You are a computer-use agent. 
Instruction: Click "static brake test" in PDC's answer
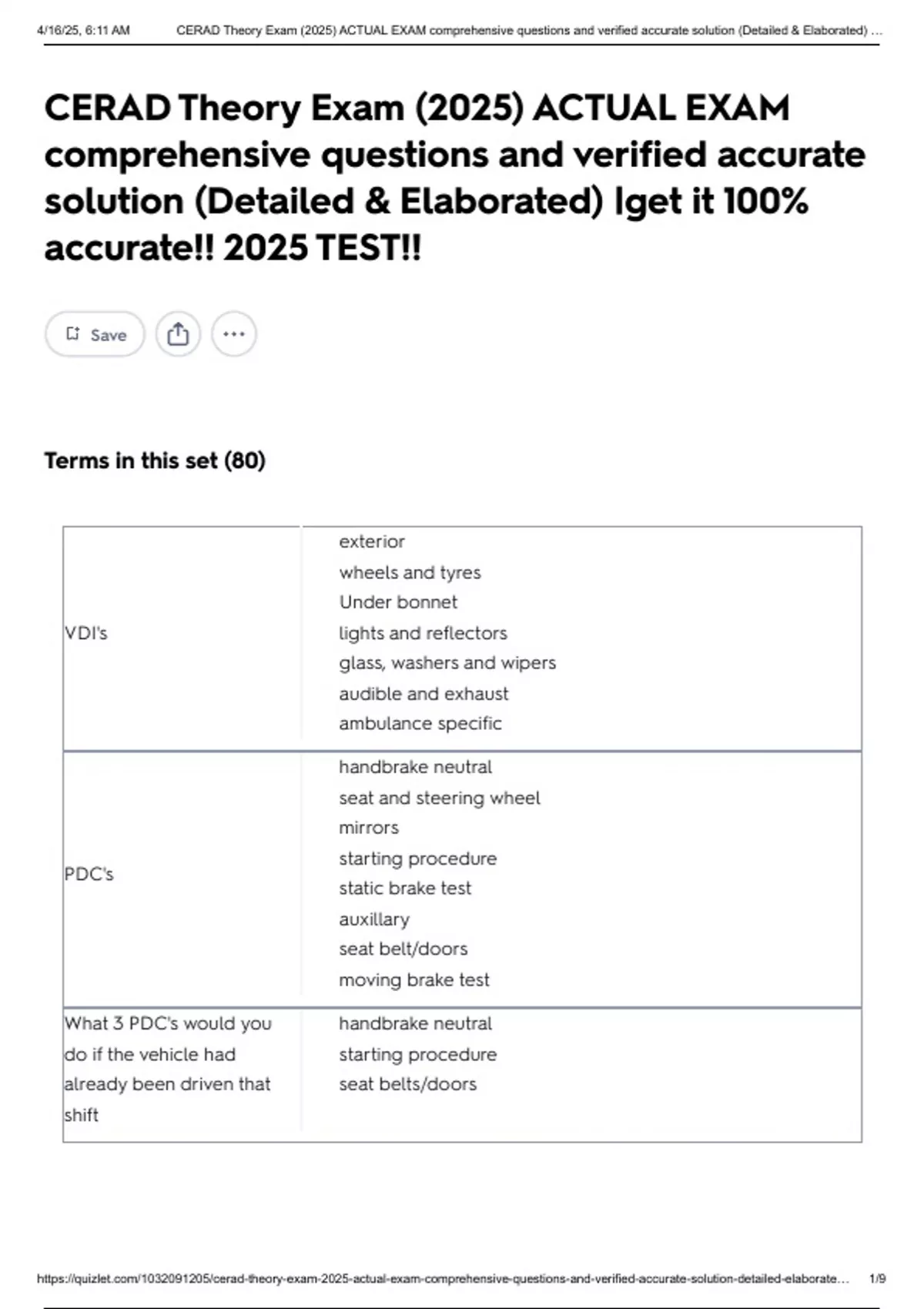(405, 888)
